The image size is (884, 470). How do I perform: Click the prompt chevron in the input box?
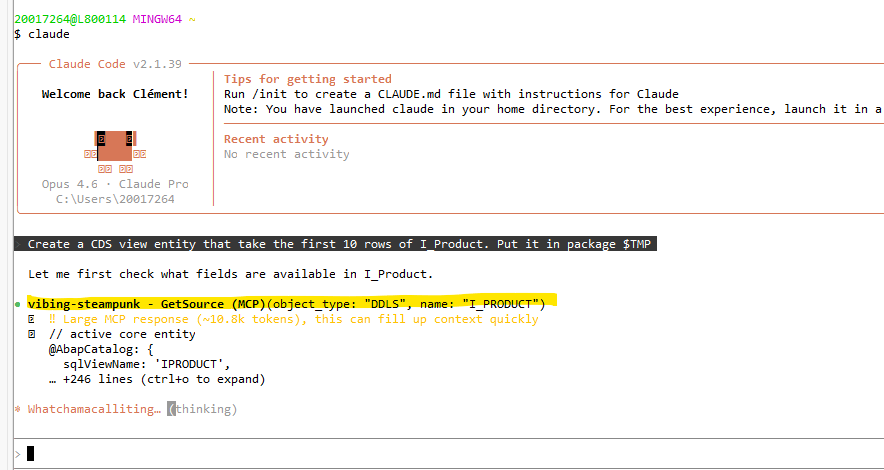coord(18,454)
